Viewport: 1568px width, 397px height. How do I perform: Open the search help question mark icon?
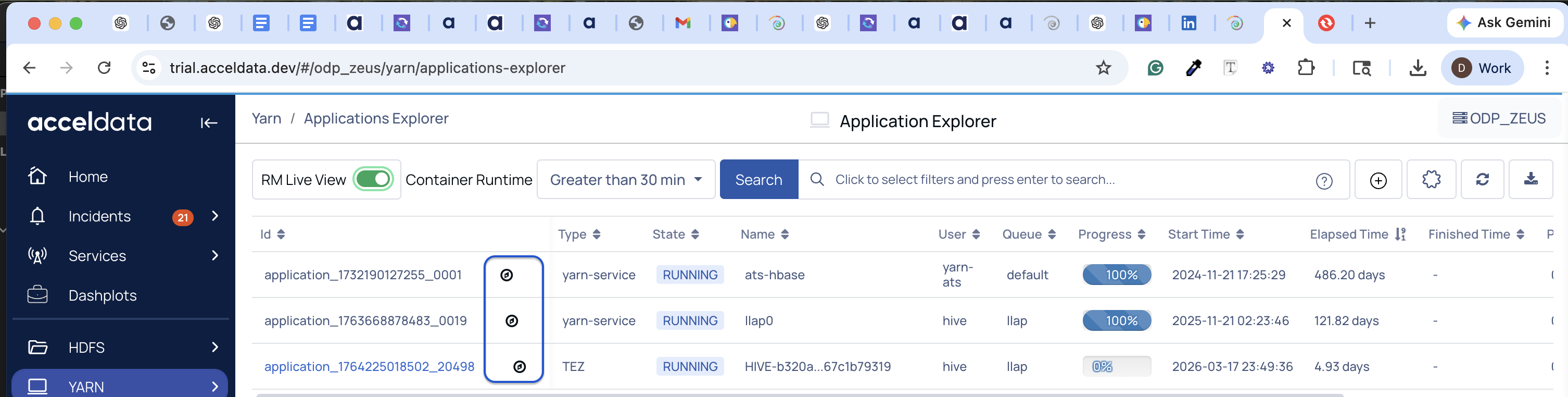[x=1323, y=181]
